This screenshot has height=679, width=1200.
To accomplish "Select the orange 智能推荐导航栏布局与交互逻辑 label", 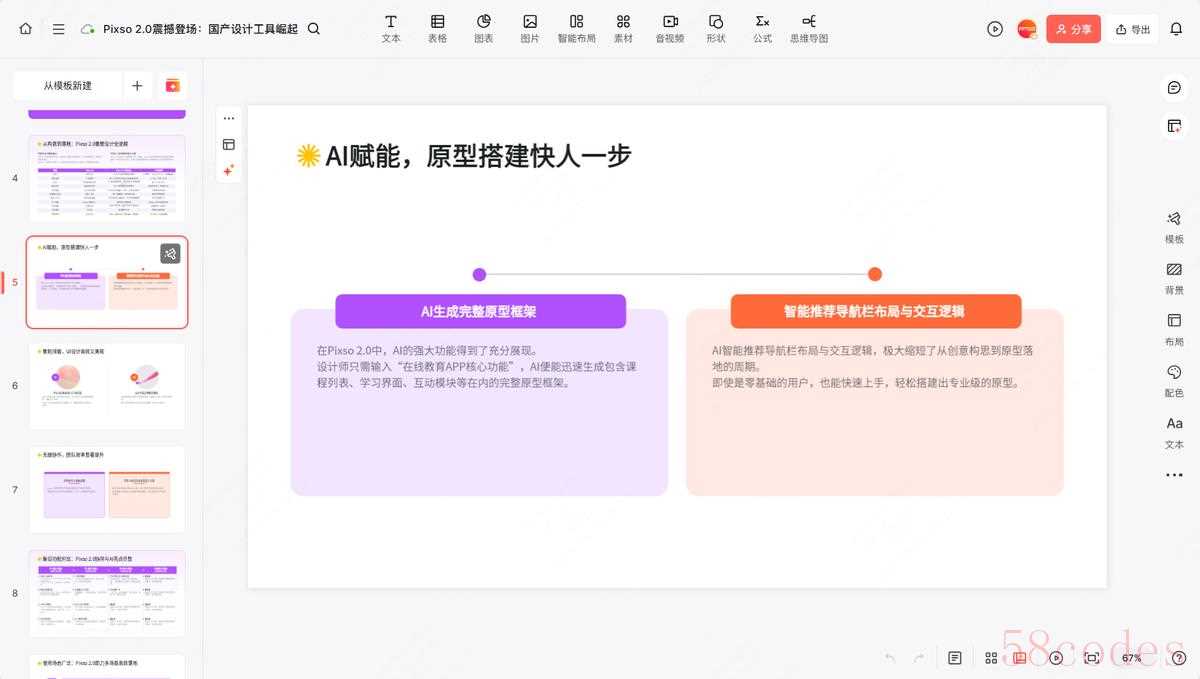I will [875, 311].
